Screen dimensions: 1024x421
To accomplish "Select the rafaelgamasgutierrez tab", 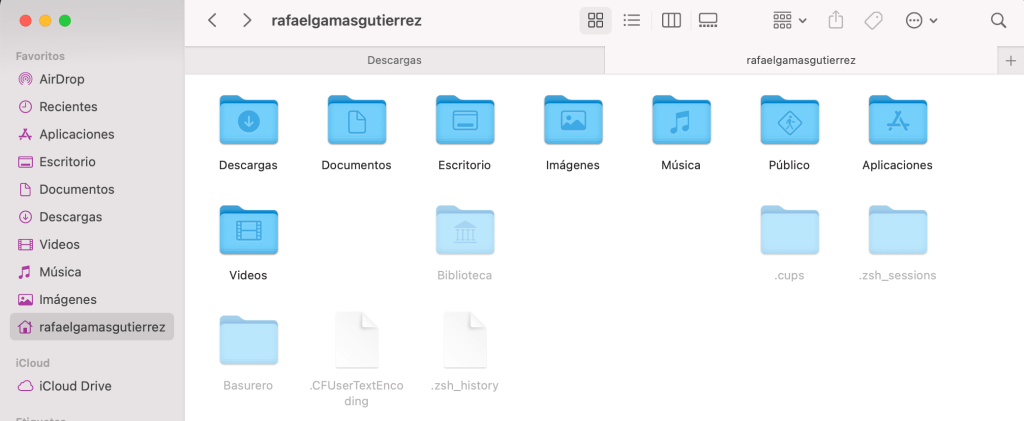I will pos(800,60).
